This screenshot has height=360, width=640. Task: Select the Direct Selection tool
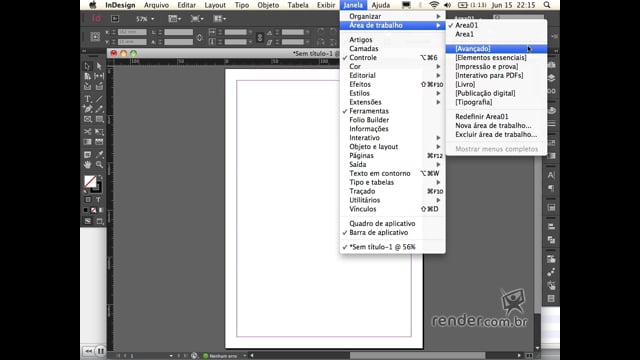click(99, 66)
